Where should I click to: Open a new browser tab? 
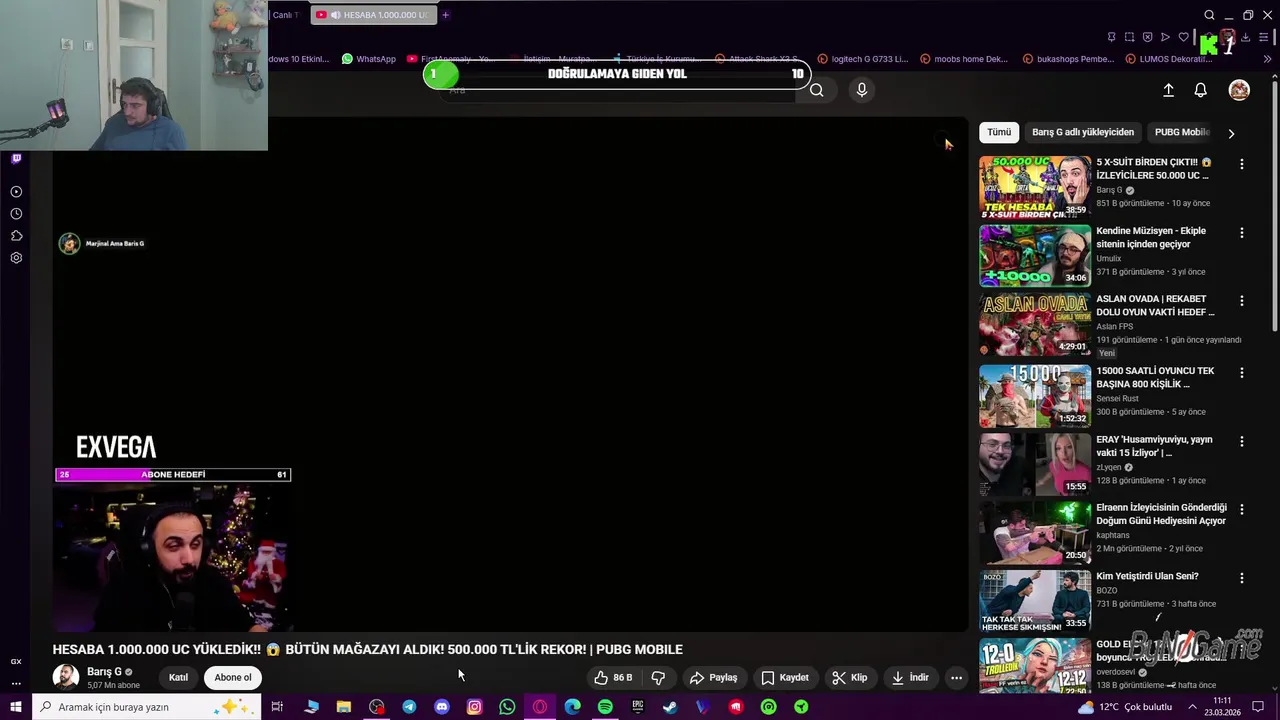tap(446, 15)
